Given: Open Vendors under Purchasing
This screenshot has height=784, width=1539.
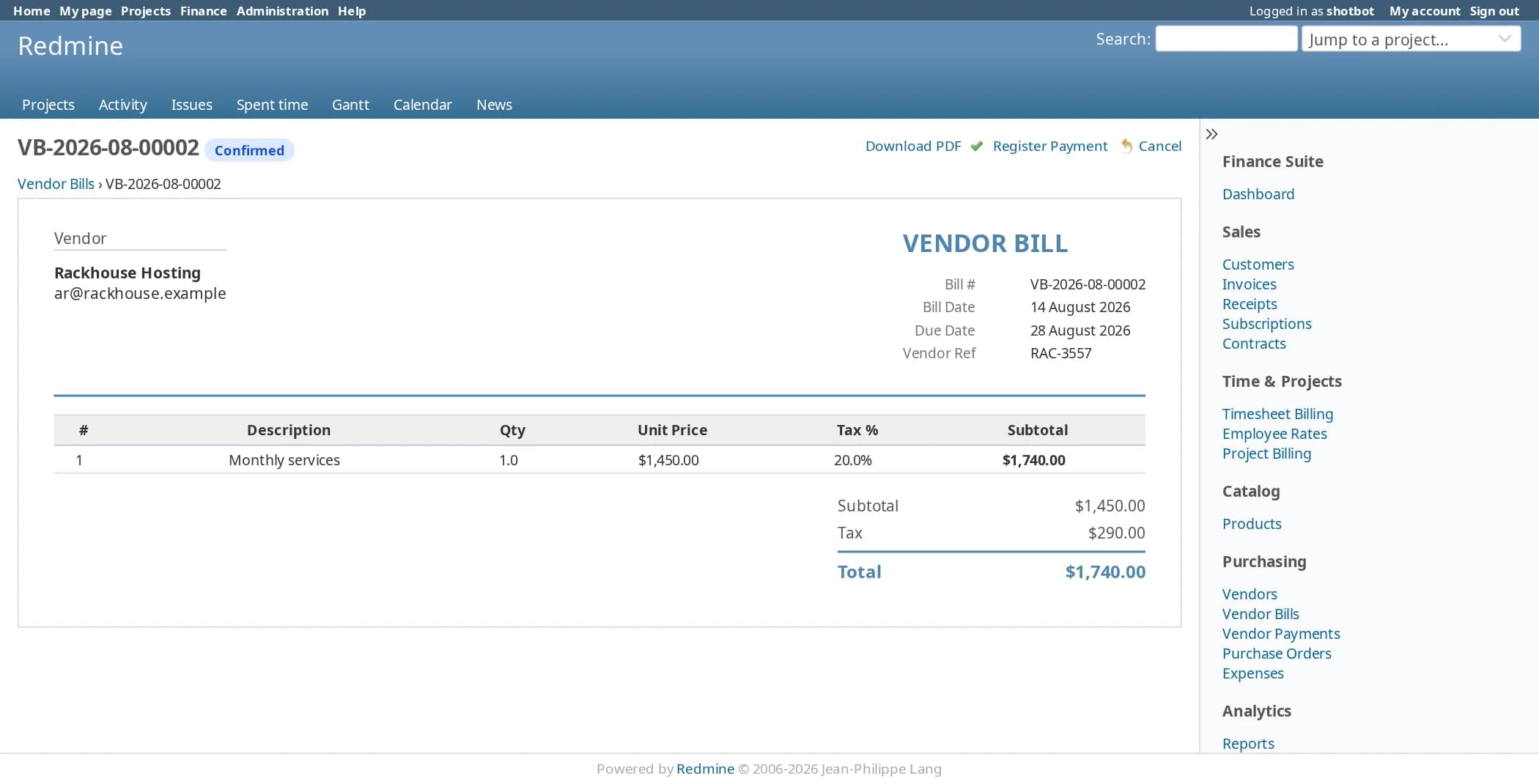Looking at the screenshot, I should point(1250,594).
